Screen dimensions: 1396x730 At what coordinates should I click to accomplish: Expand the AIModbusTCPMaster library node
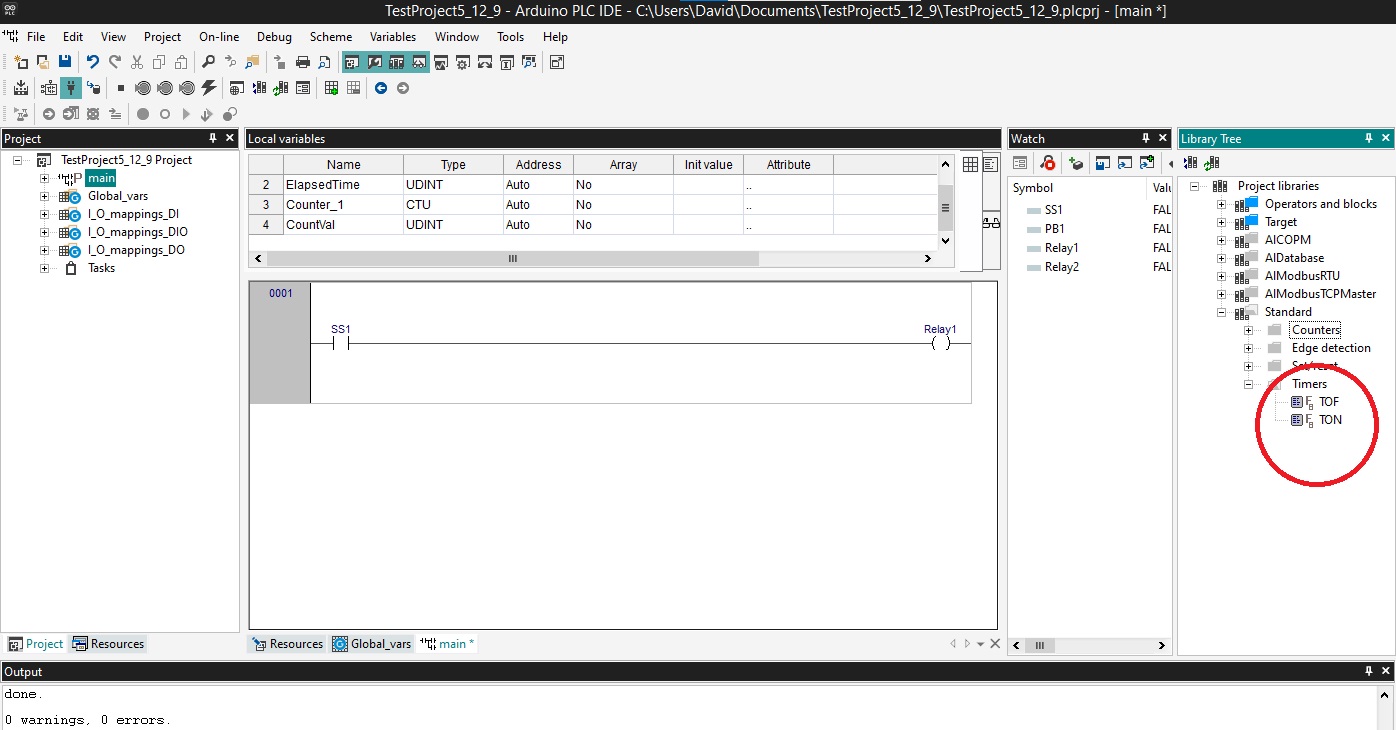point(1221,294)
